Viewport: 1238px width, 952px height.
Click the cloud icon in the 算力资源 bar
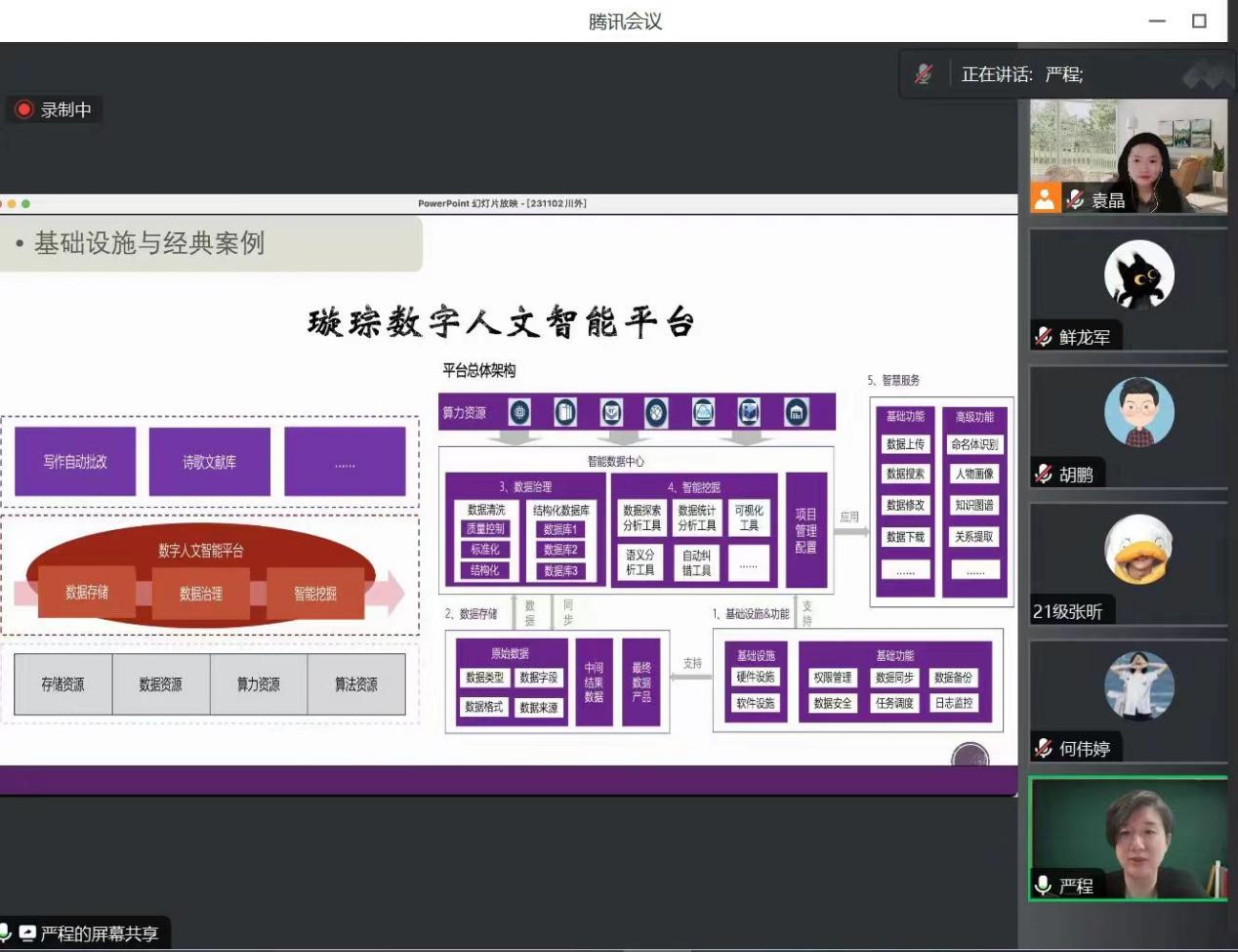point(703,413)
